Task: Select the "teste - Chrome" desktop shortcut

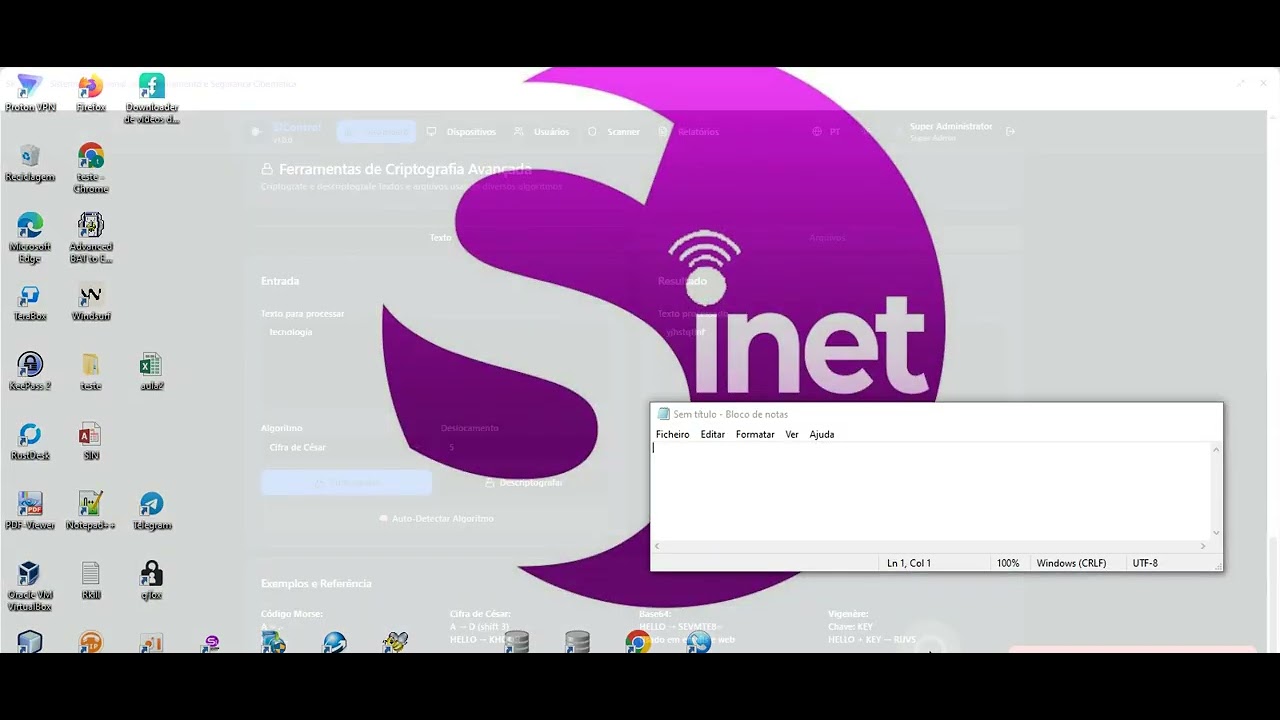Action: [91, 169]
